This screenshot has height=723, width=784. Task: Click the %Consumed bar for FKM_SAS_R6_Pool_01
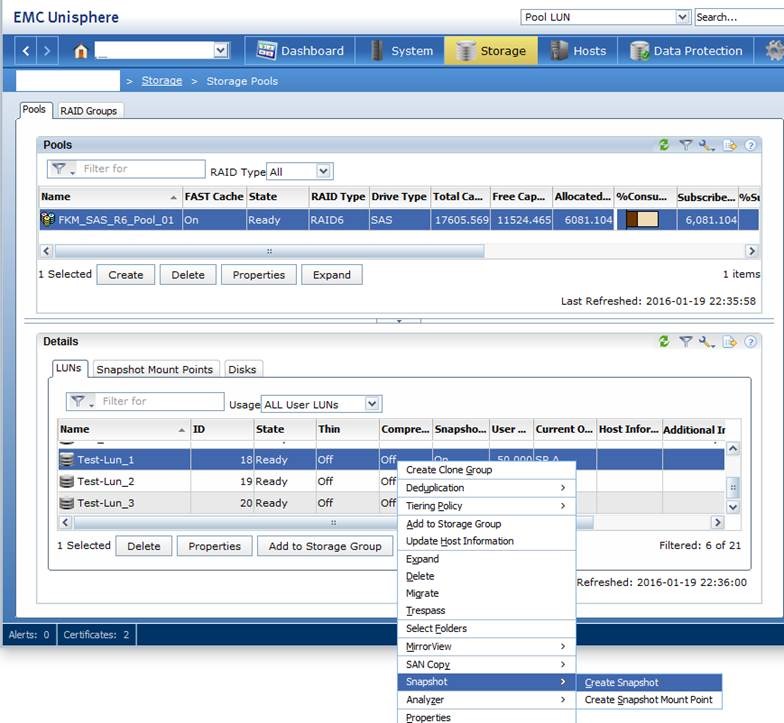click(x=642, y=220)
